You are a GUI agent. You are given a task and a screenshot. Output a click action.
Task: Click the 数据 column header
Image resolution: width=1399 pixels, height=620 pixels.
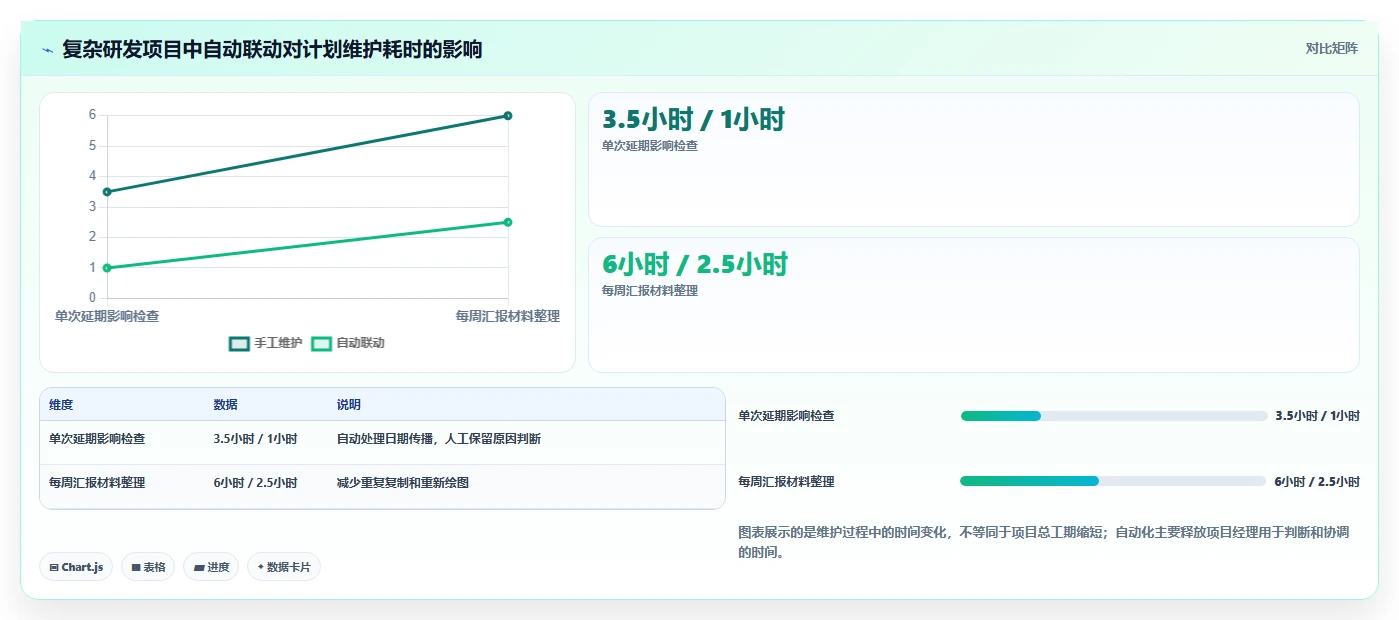pos(225,405)
